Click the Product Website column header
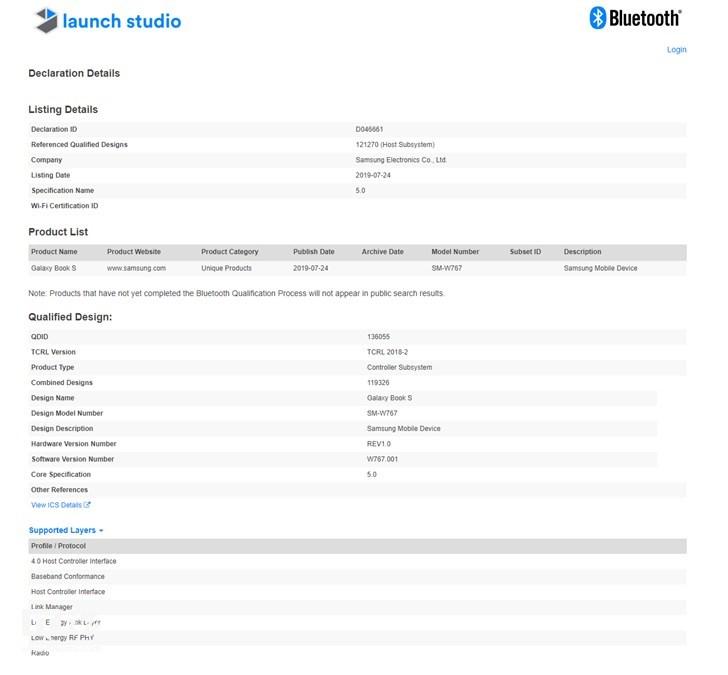 click(134, 252)
